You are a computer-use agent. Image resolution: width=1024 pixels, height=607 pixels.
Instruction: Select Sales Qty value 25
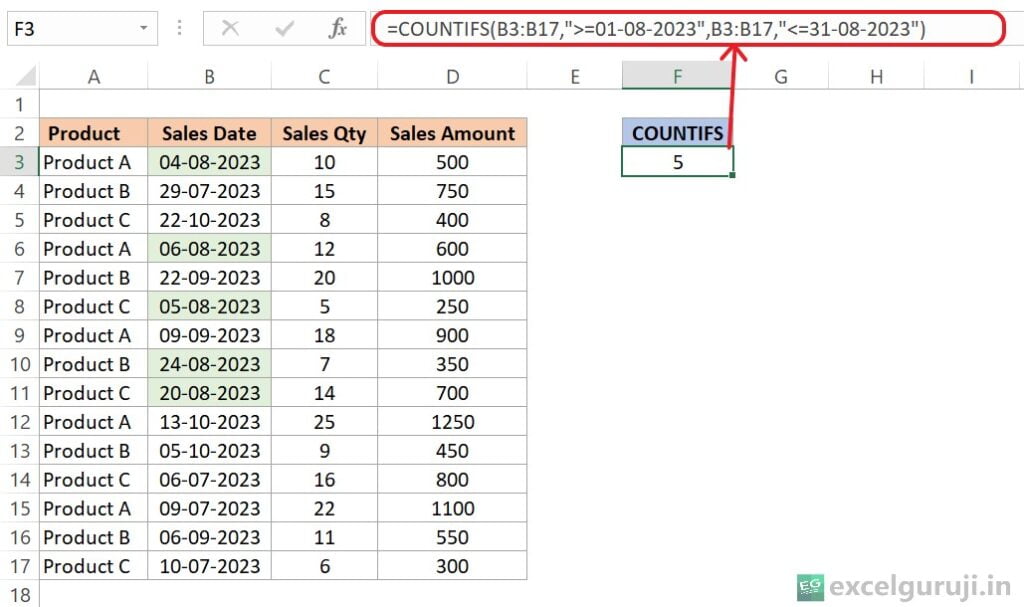coord(323,422)
